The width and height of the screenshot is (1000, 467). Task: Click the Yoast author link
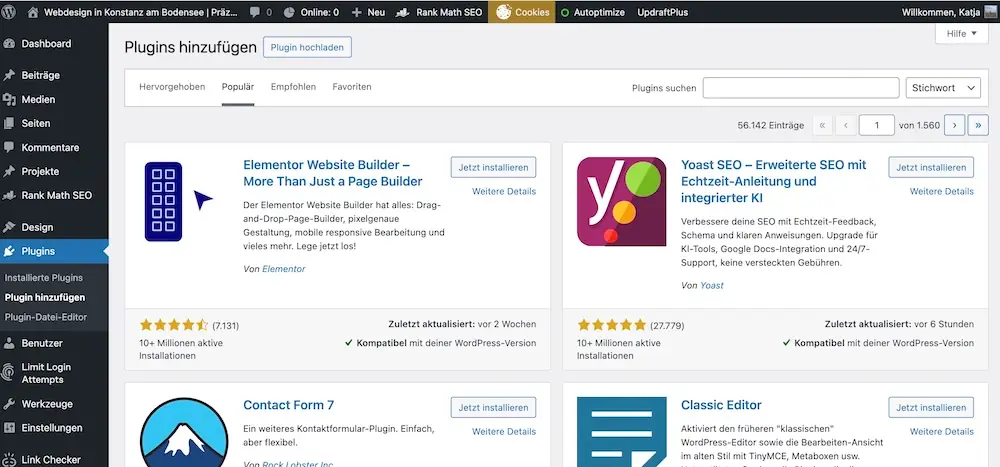pyautogui.click(x=712, y=286)
